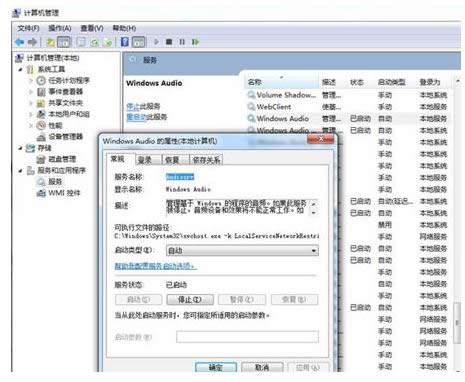Expand the 任务计划程序 node arrow
Screen dimensions: 465x382
[x=31, y=81]
